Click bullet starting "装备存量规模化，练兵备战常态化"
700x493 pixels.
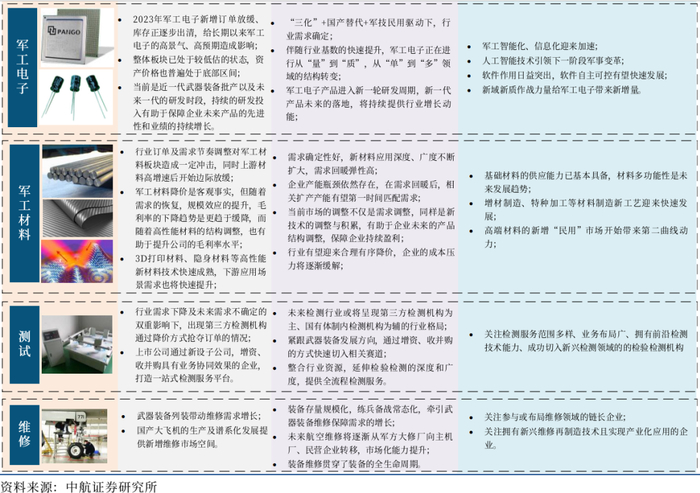(371, 415)
